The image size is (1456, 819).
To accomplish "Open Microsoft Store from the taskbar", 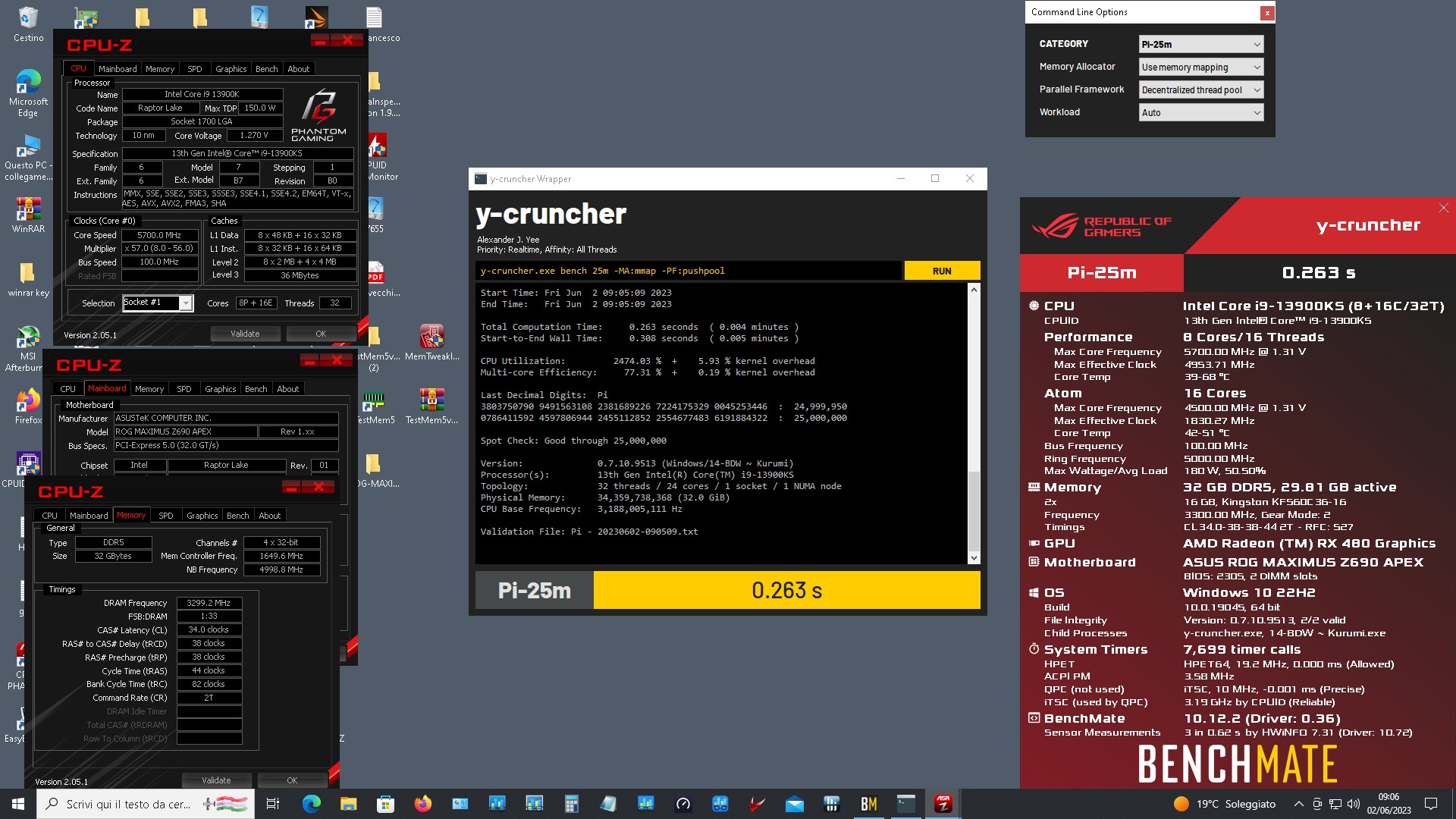I will click(x=385, y=804).
